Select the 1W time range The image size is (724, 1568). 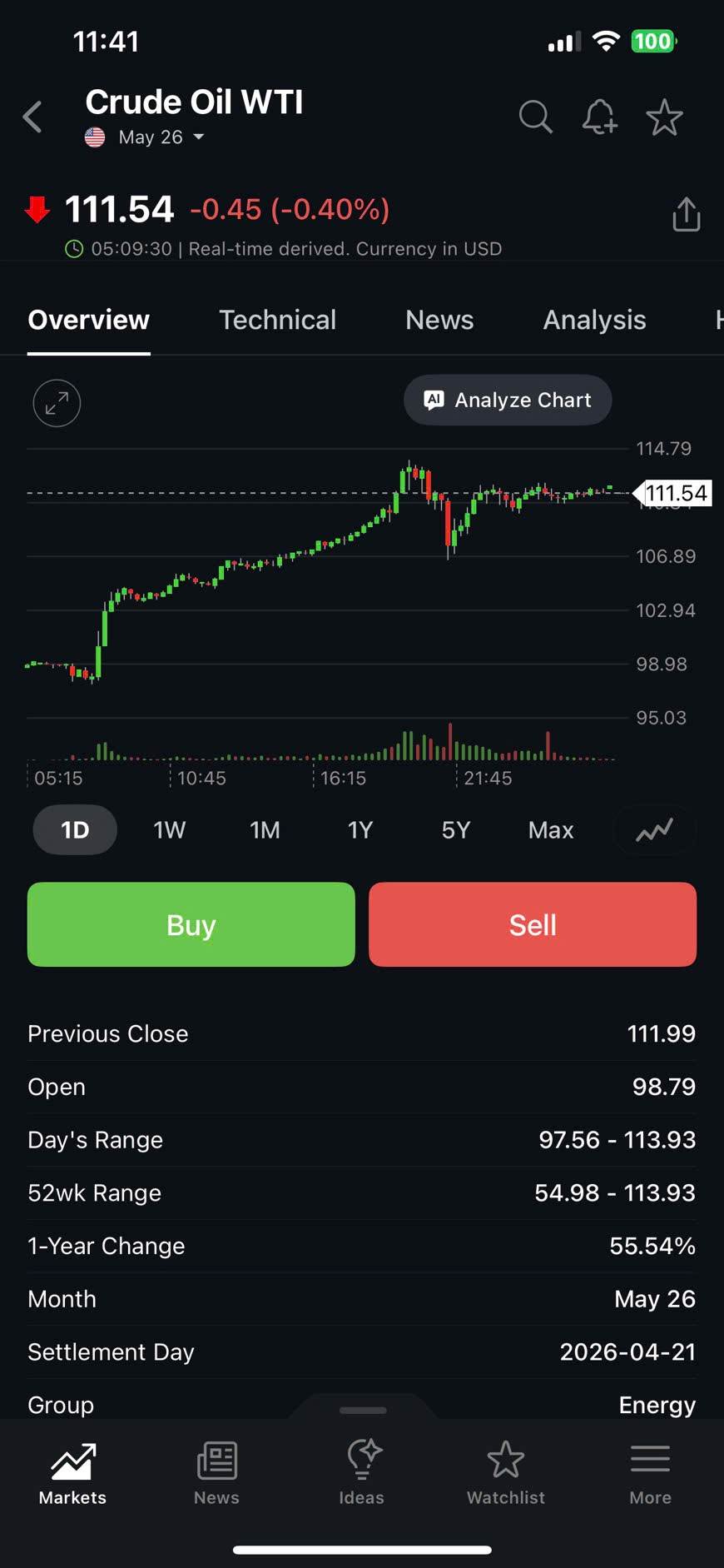tap(170, 830)
